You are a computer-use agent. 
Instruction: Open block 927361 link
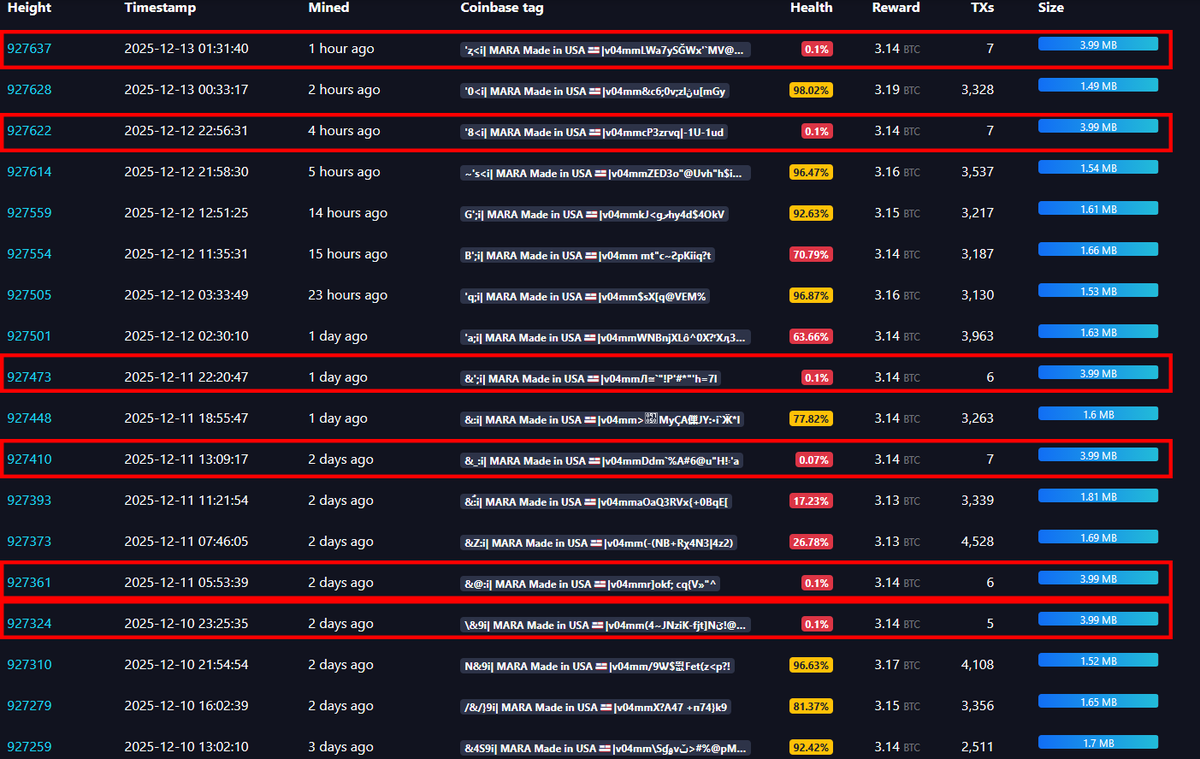pos(29,583)
